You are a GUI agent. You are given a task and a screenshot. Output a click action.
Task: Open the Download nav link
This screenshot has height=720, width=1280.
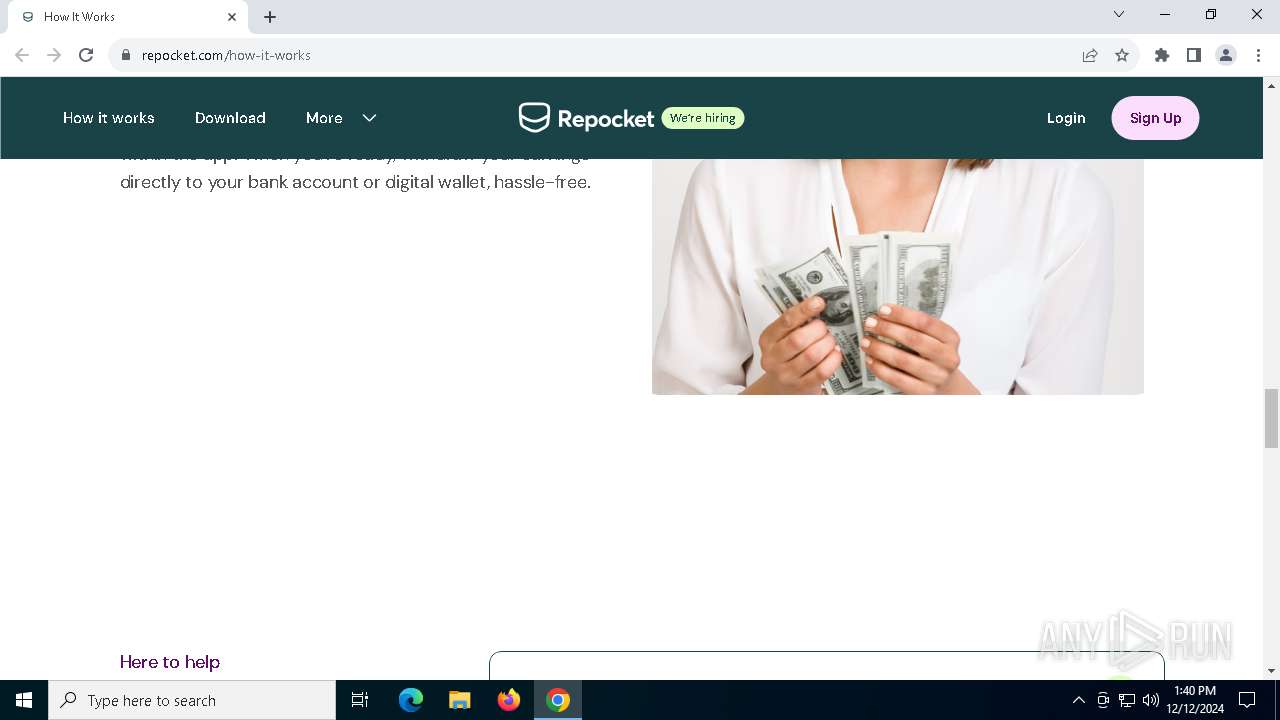pyautogui.click(x=230, y=118)
